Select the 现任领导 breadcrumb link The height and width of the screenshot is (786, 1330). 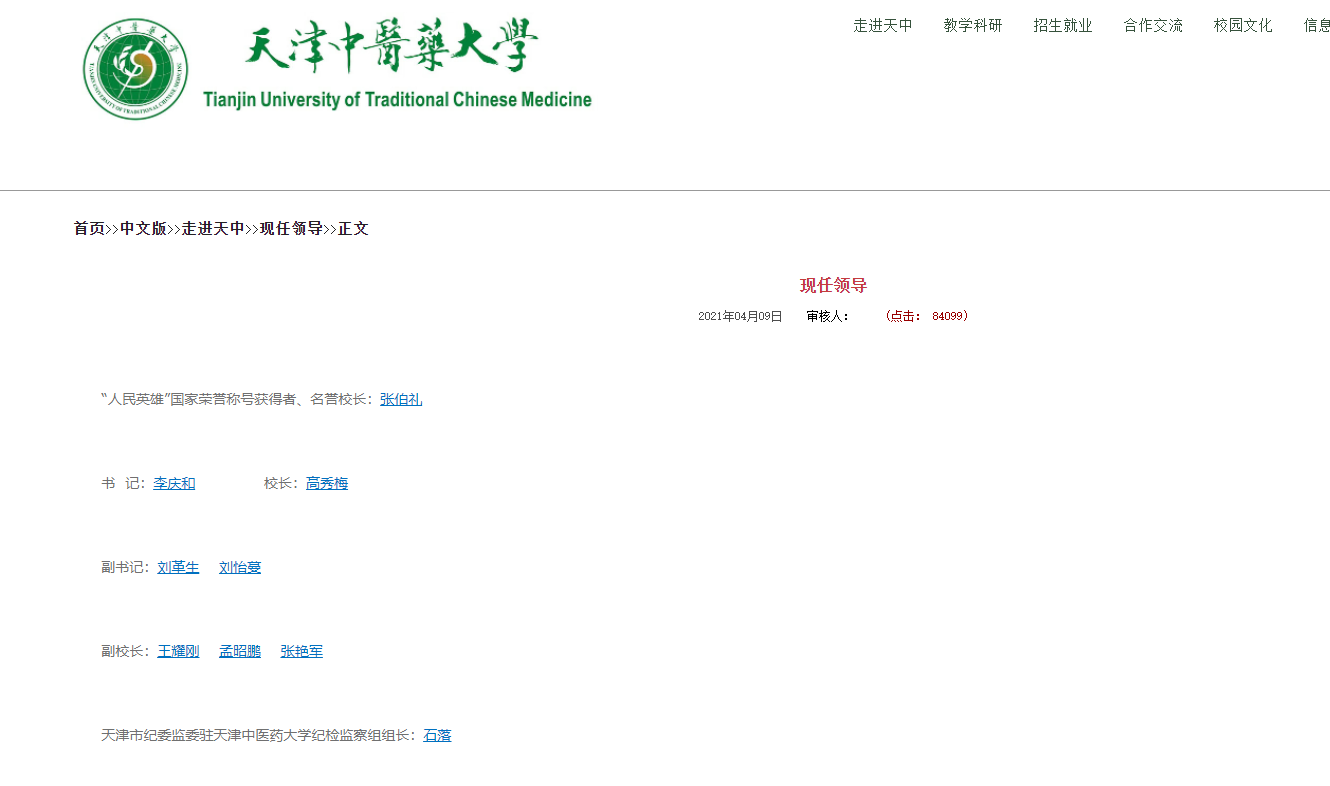(x=291, y=229)
